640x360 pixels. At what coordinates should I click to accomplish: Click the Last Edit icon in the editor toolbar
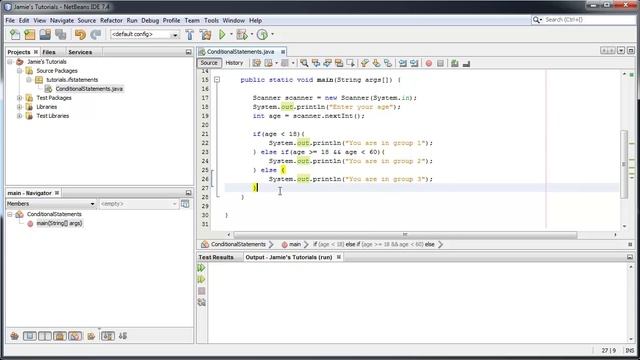(x=256, y=63)
